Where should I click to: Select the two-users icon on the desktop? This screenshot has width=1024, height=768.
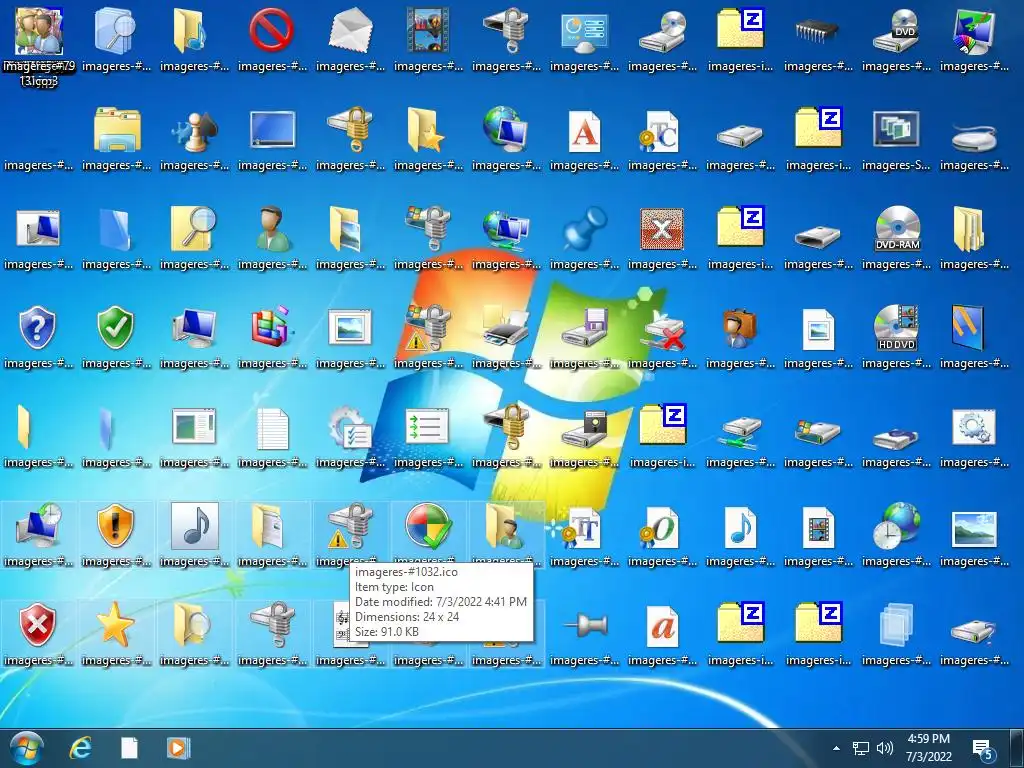[39, 30]
